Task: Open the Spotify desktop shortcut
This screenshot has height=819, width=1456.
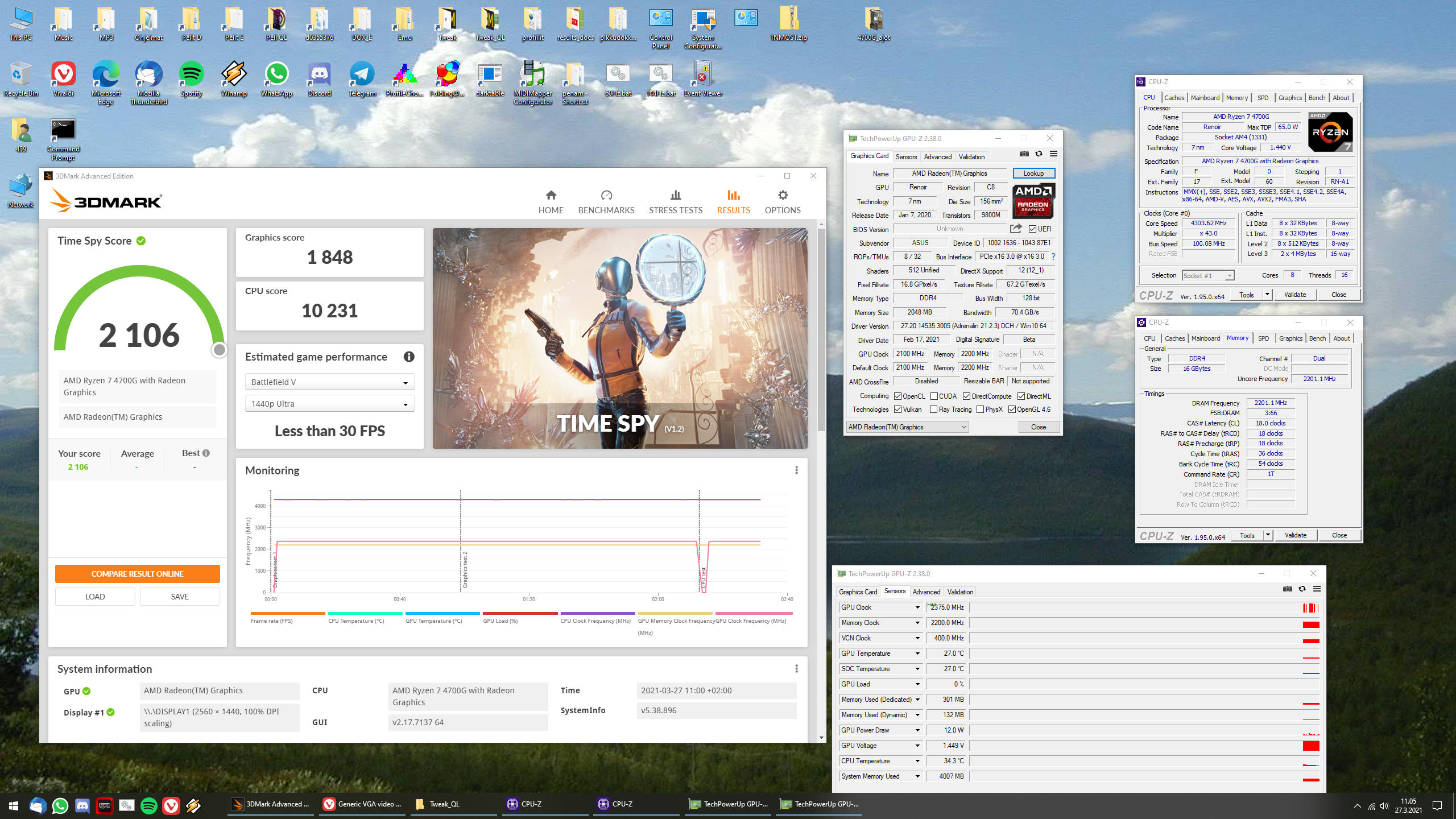Action: 191,80
